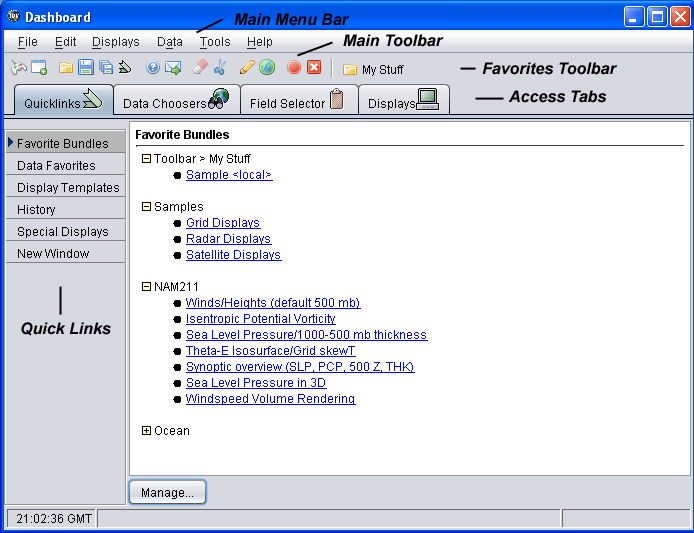Select History in Quick Links list
The image size is (694, 533).
pyautogui.click(x=37, y=210)
